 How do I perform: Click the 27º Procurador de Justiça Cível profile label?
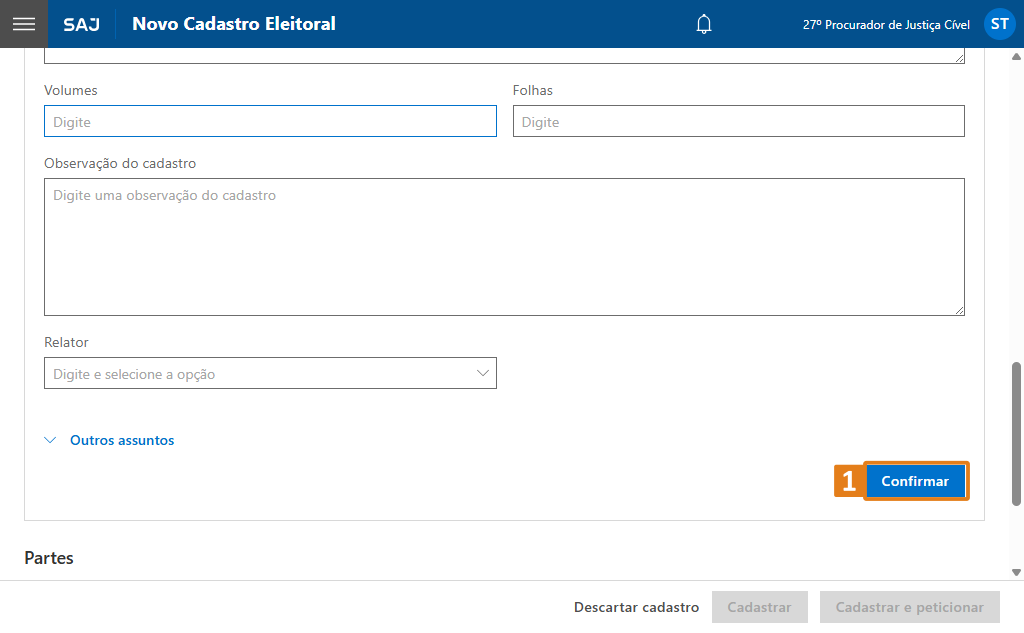click(x=886, y=24)
